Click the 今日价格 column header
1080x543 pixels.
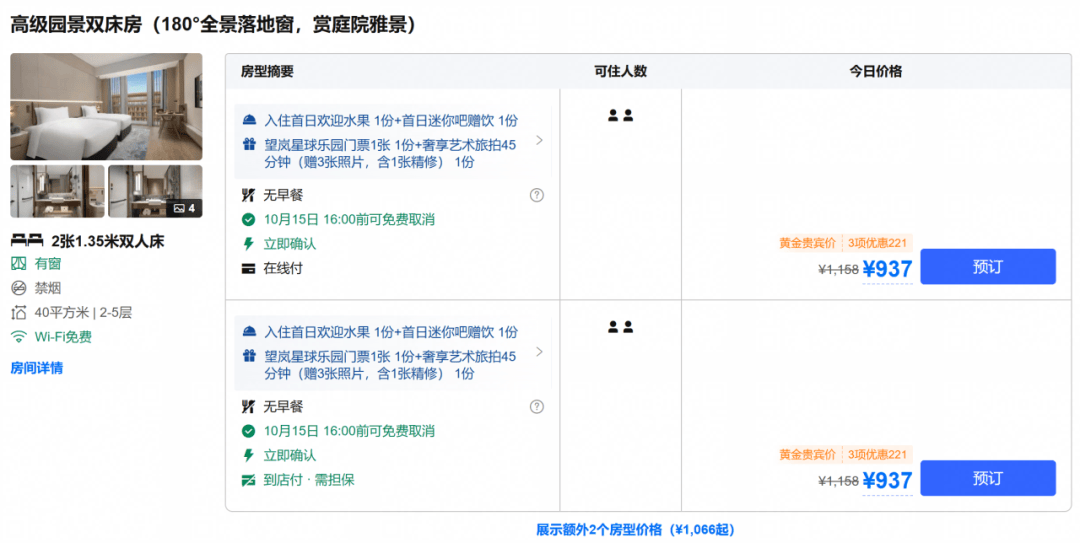(875, 71)
